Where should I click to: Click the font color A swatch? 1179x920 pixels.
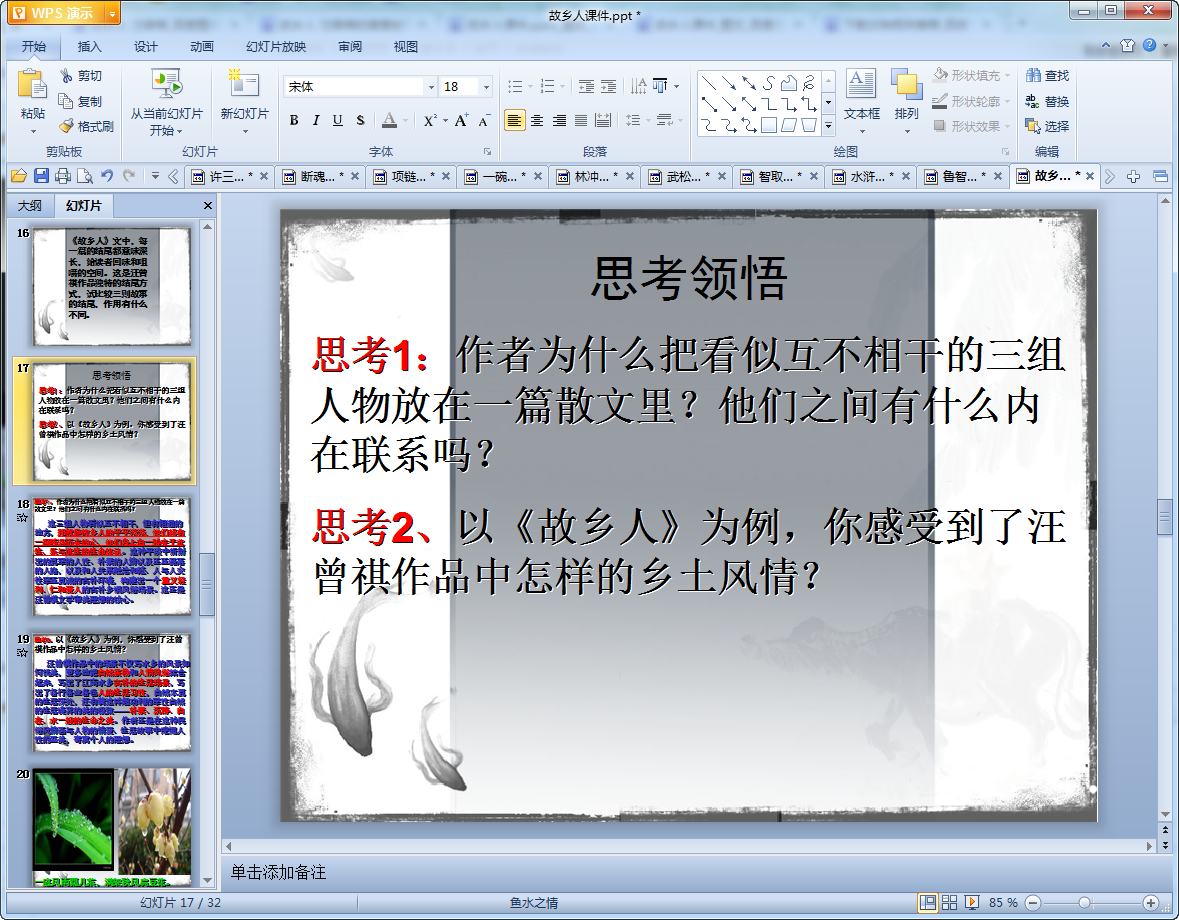pyautogui.click(x=389, y=120)
